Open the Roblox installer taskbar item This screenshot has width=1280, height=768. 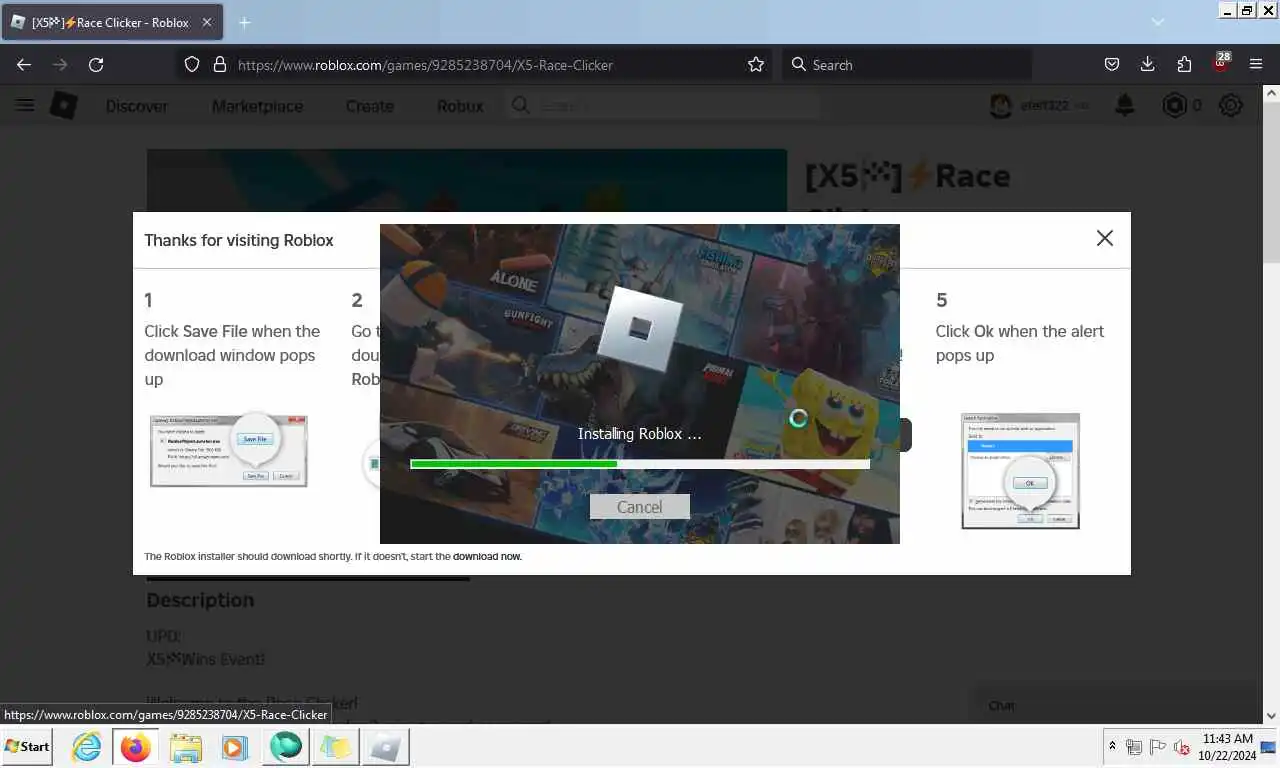[x=385, y=747]
